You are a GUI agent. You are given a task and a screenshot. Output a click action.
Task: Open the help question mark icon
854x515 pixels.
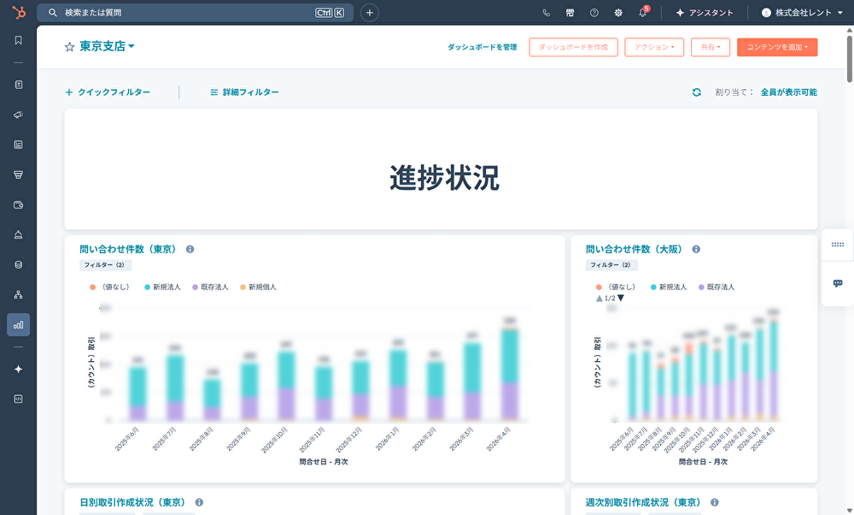[594, 13]
